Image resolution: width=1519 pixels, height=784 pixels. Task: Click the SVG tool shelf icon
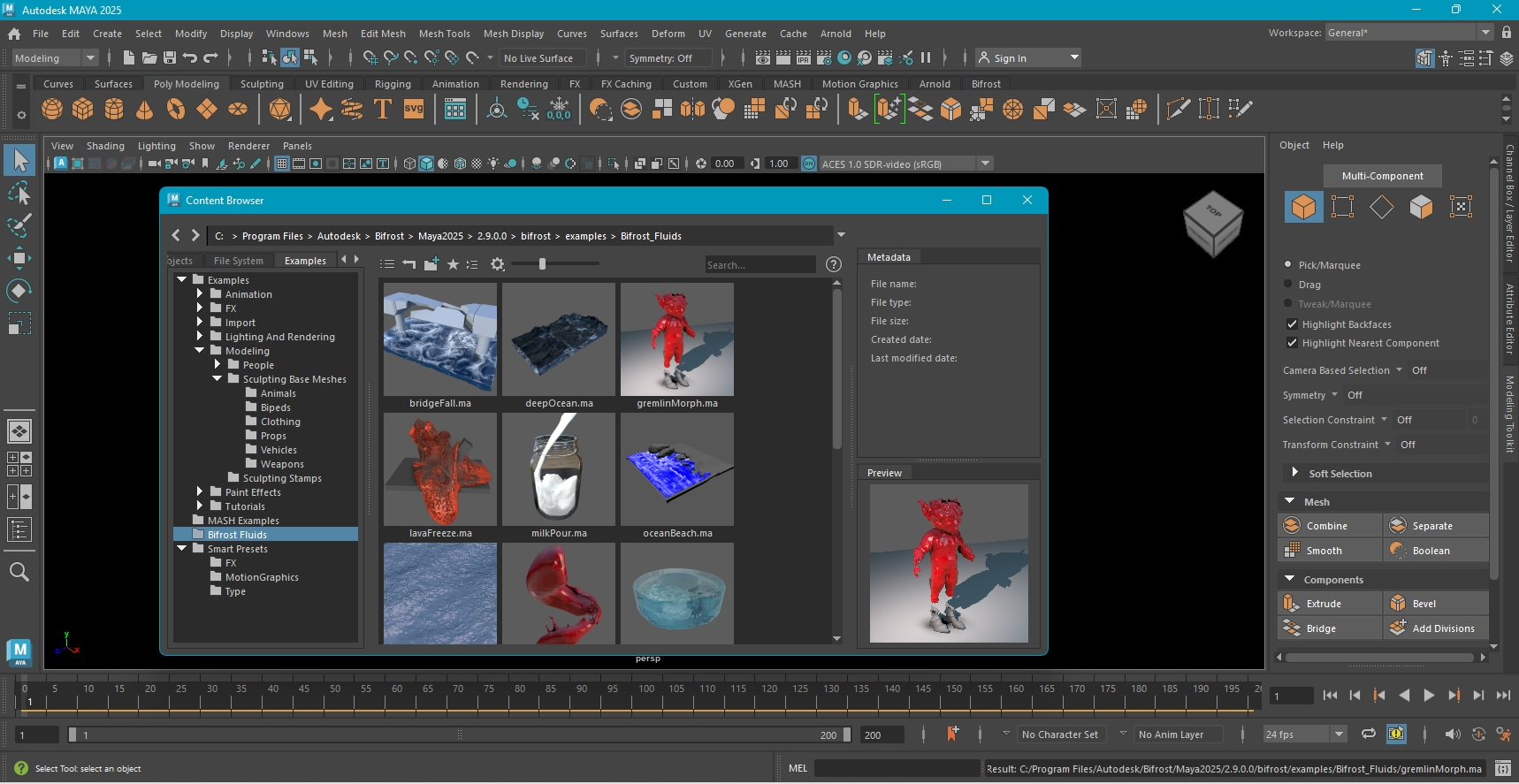414,110
